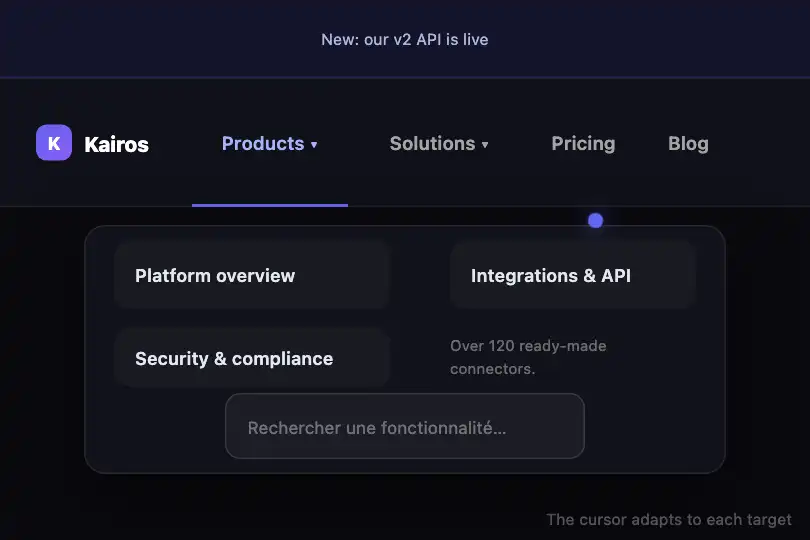
Task: Click the Kairos brand name
Action: point(116,144)
